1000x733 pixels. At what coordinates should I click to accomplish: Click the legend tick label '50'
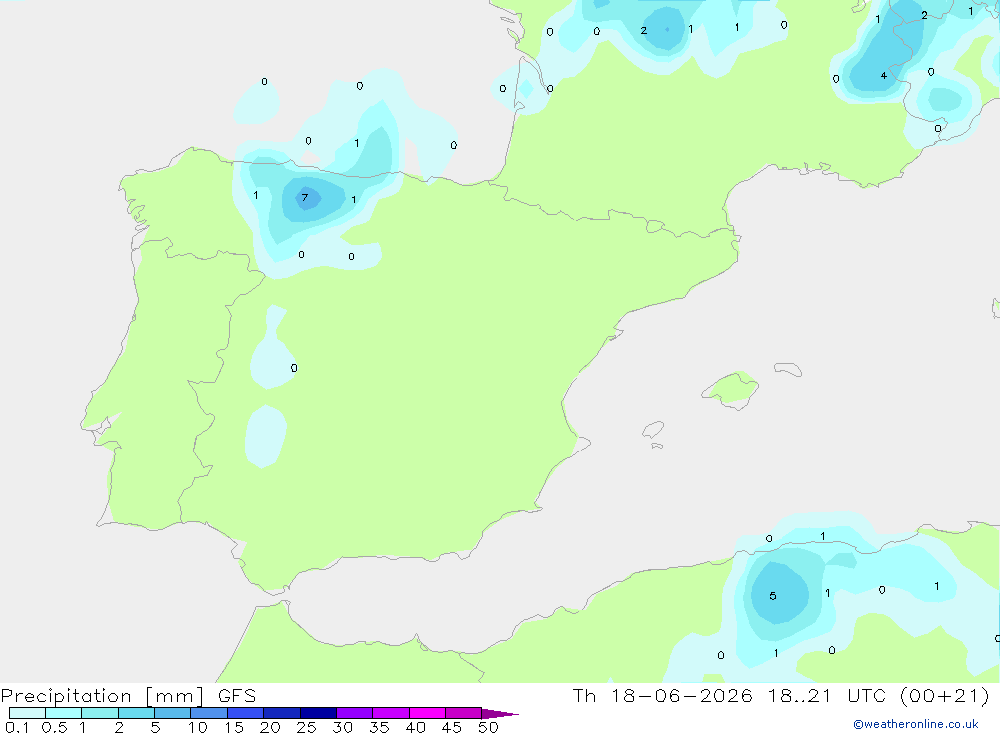click(x=488, y=727)
